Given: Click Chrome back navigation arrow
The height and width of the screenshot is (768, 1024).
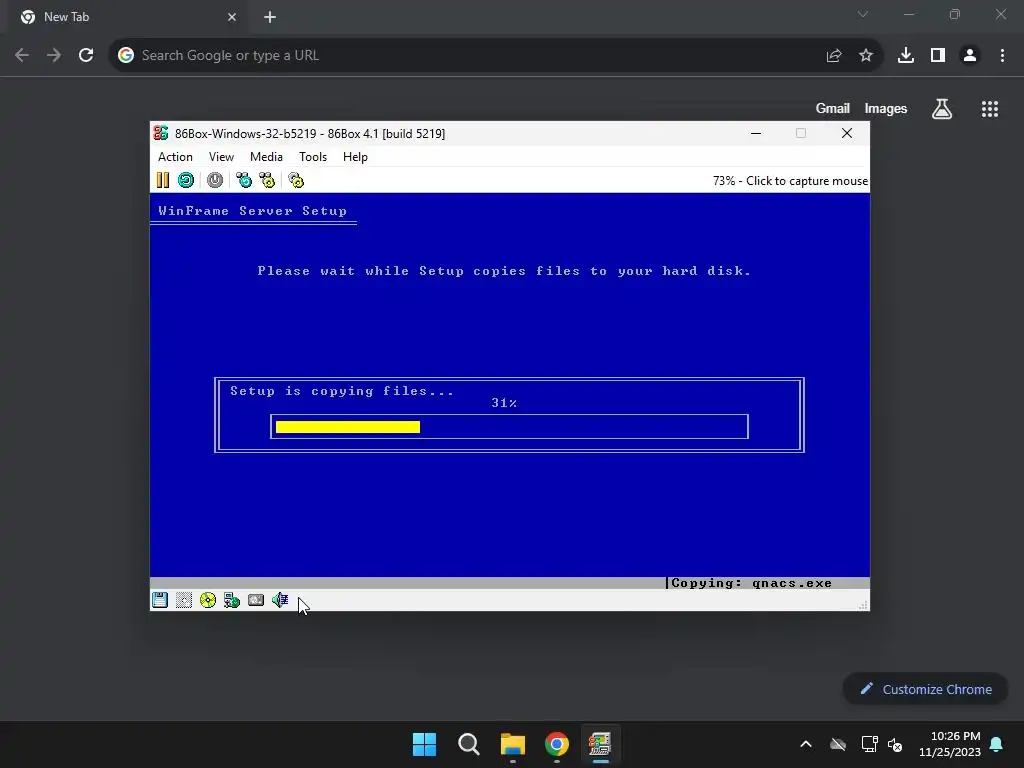Looking at the screenshot, I should tap(22, 56).
